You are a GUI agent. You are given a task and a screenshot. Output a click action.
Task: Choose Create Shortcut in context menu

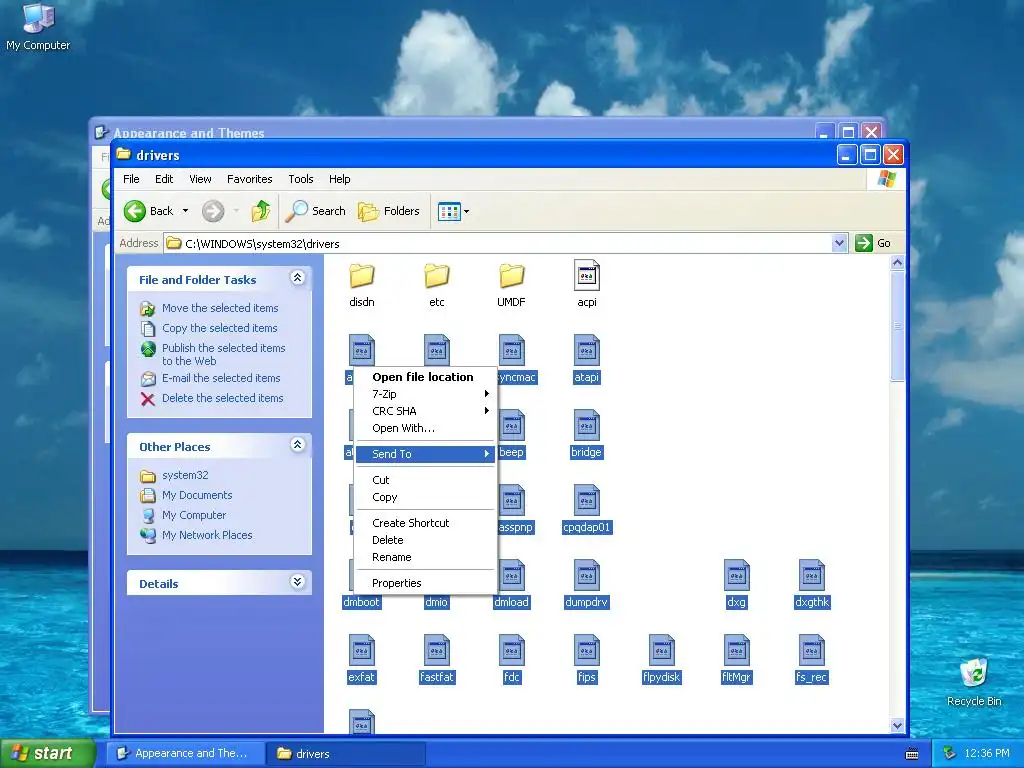click(425, 523)
